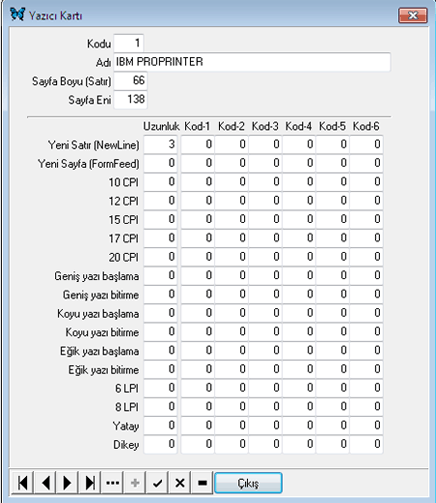Viewport: 436px width, 503px height.
Task: Delete the record with minus icon
Action: 202,482
